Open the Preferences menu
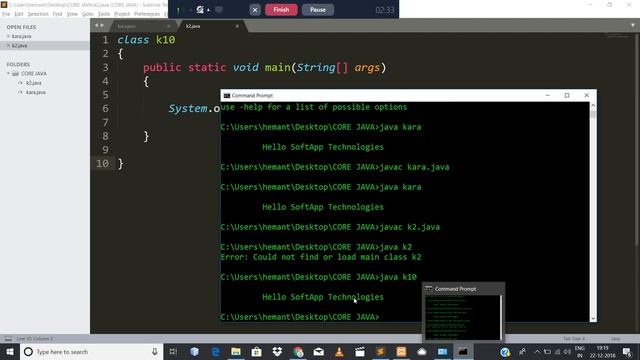The width and height of the screenshot is (640, 360). tap(147, 14)
